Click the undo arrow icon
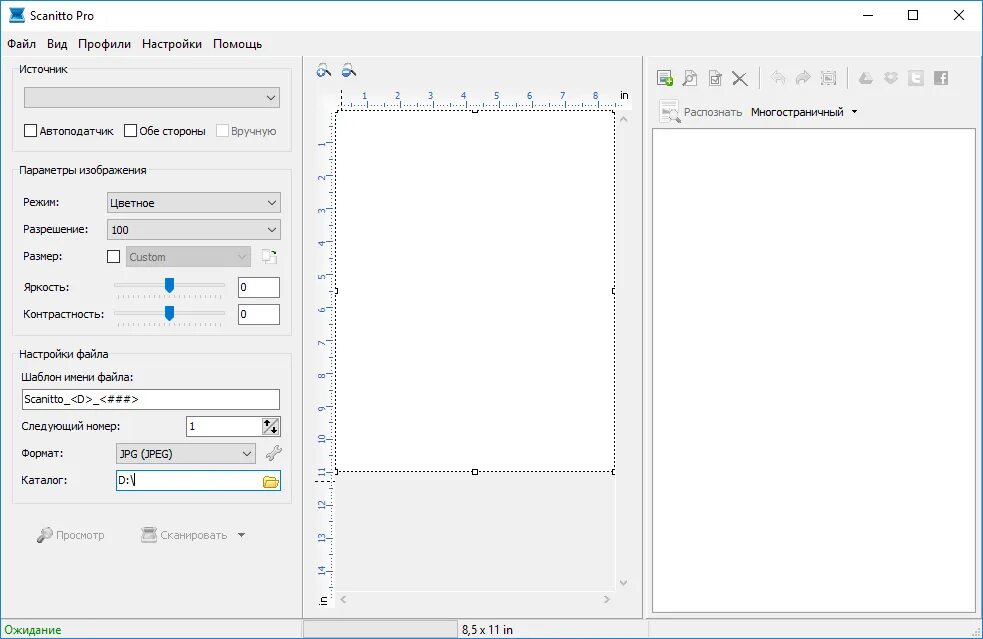The image size is (983, 639). click(778, 78)
